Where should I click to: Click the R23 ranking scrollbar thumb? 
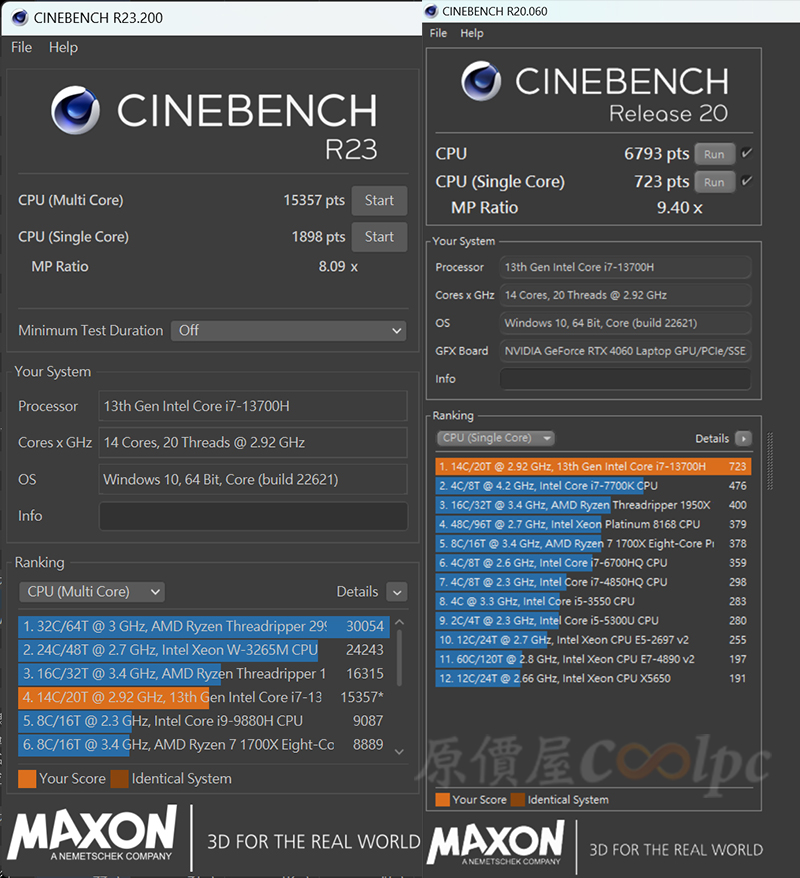coord(399,657)
